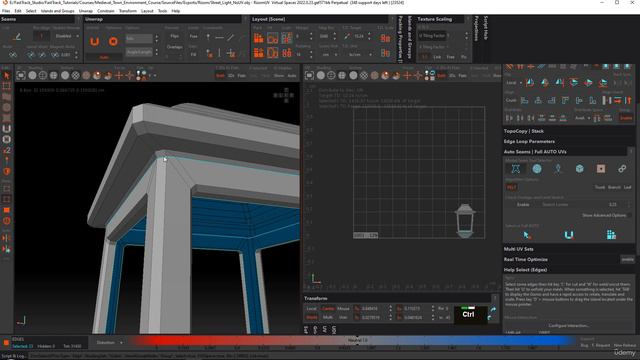Click the Optimize icon in Unwrap panel
The image size is (640, 360).
(x=113, y=41)
